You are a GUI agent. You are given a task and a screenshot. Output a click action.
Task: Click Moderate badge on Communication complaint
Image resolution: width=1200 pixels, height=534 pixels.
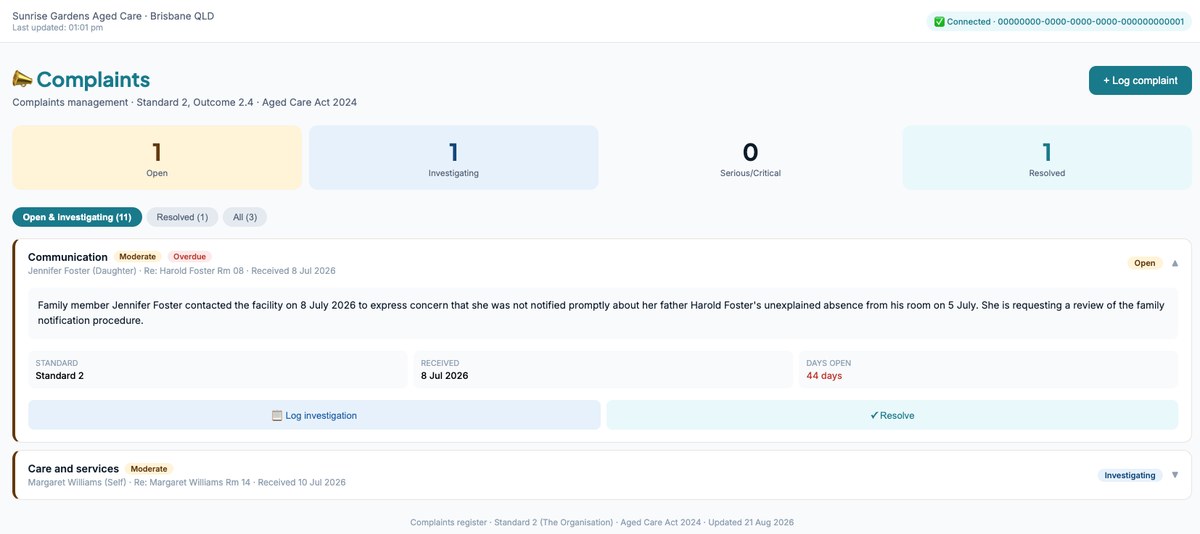click(x=138, y=257)
